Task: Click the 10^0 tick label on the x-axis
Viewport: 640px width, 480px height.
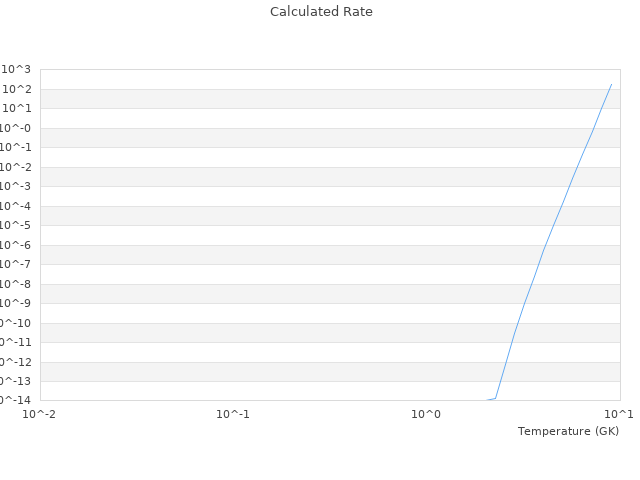Action: 426,413
